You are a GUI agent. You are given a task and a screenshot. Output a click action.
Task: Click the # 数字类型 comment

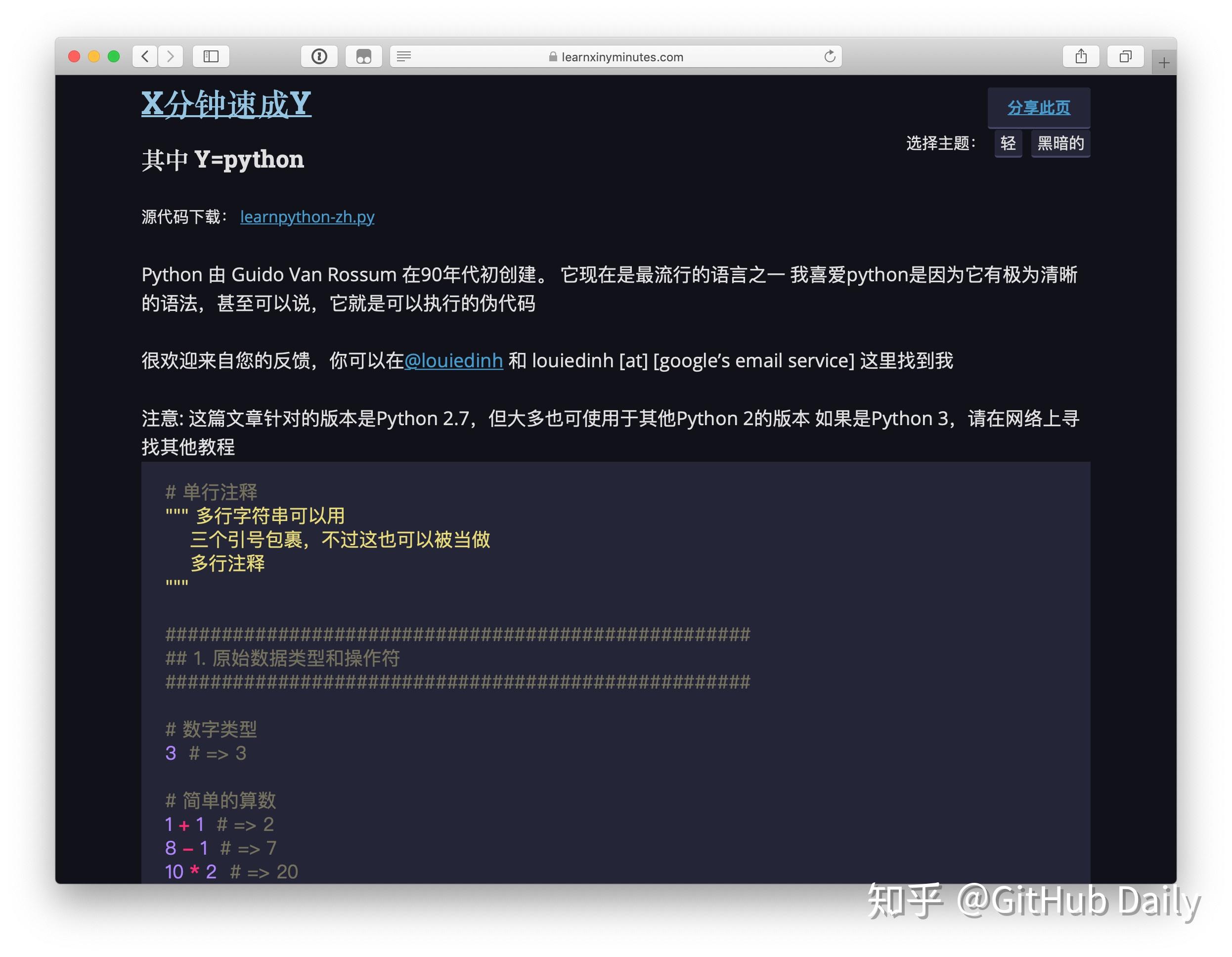(211, 729)
